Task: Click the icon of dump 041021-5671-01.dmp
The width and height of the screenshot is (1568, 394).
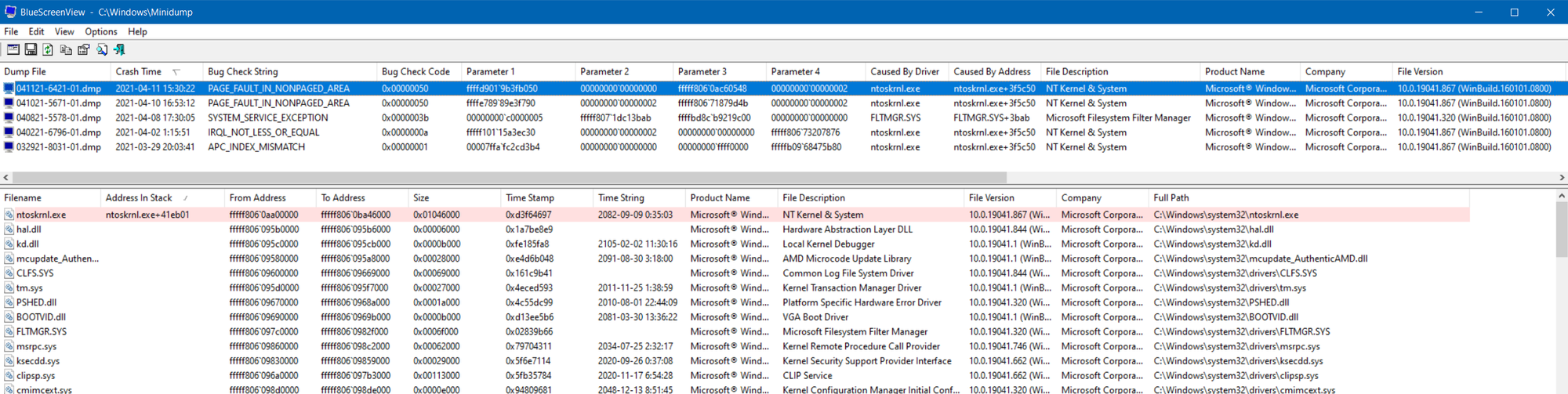Action: (9, 103)
